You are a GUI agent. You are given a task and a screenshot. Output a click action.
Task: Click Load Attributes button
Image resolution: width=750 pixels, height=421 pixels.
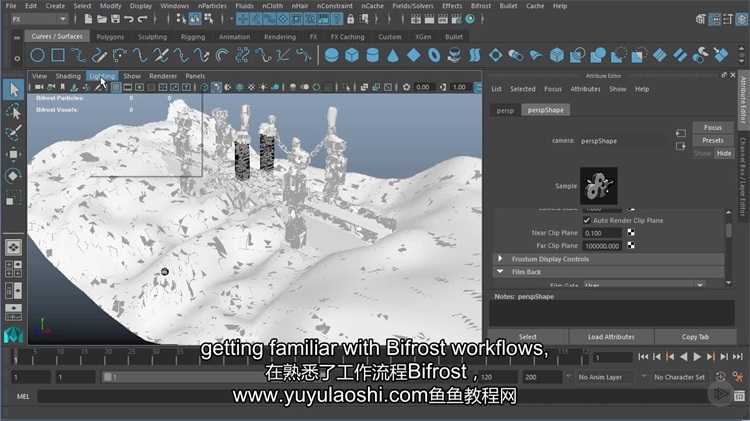(x=611, y=337)
